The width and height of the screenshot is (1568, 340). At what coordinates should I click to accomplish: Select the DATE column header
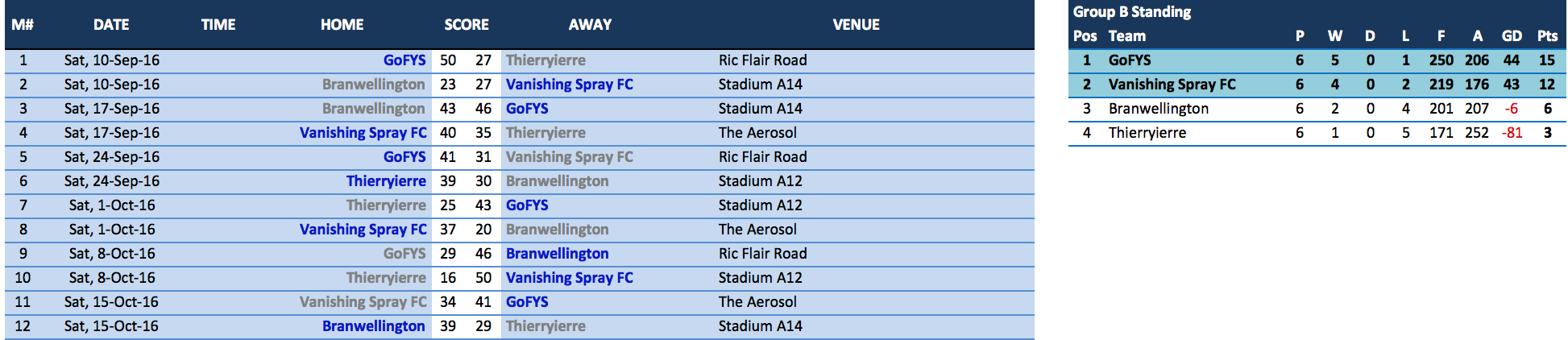click(111, 25)
